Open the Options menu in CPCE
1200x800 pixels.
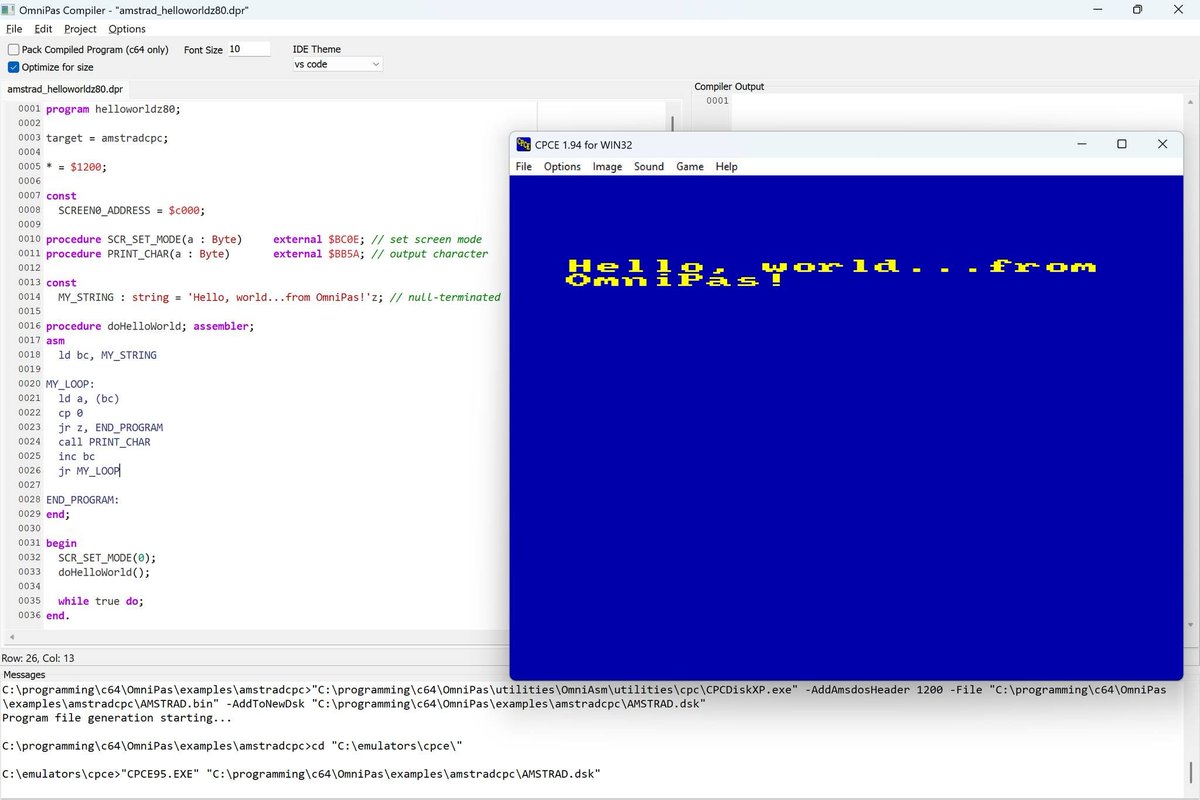(561, 166)
